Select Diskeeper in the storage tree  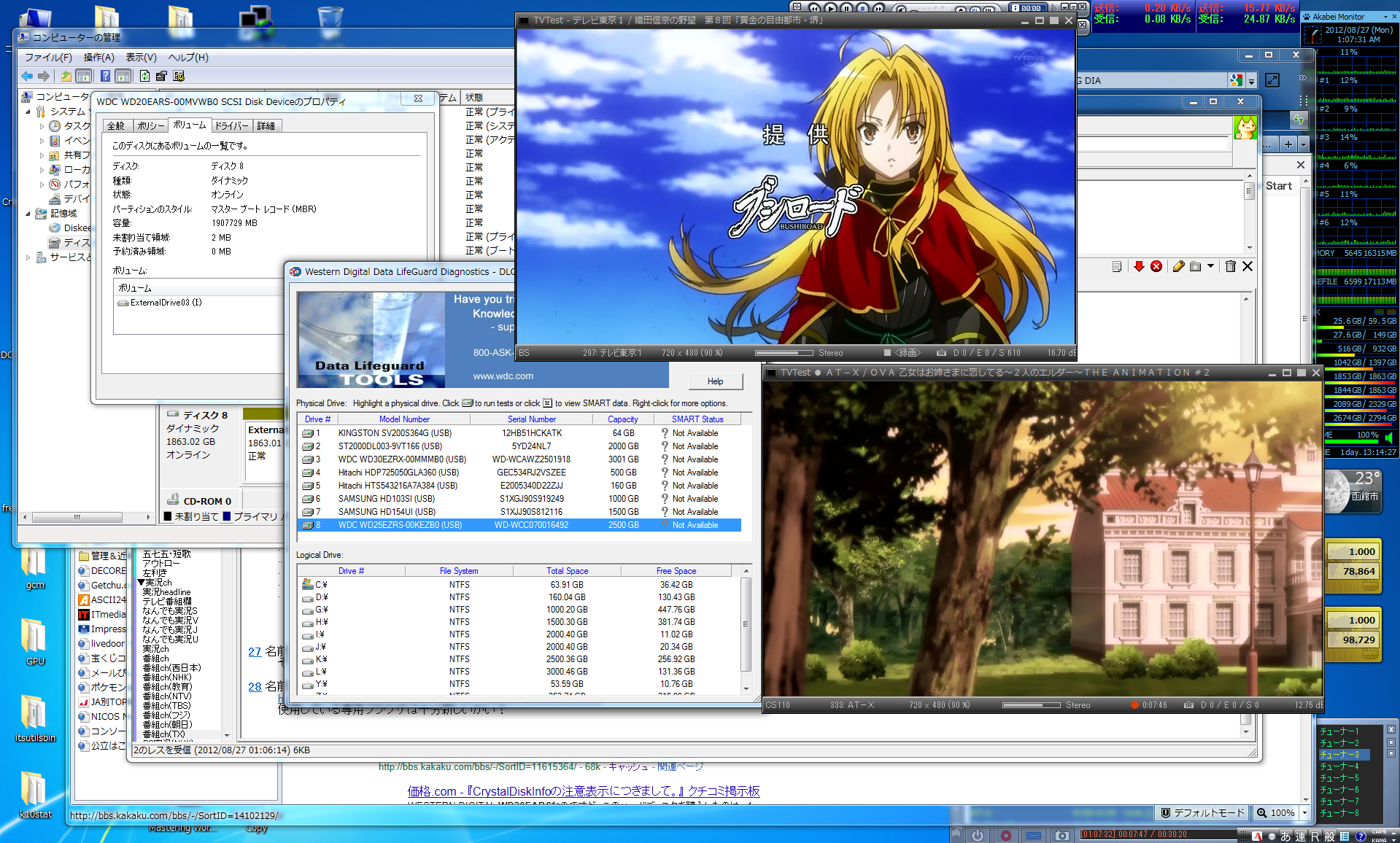(71, 228)
